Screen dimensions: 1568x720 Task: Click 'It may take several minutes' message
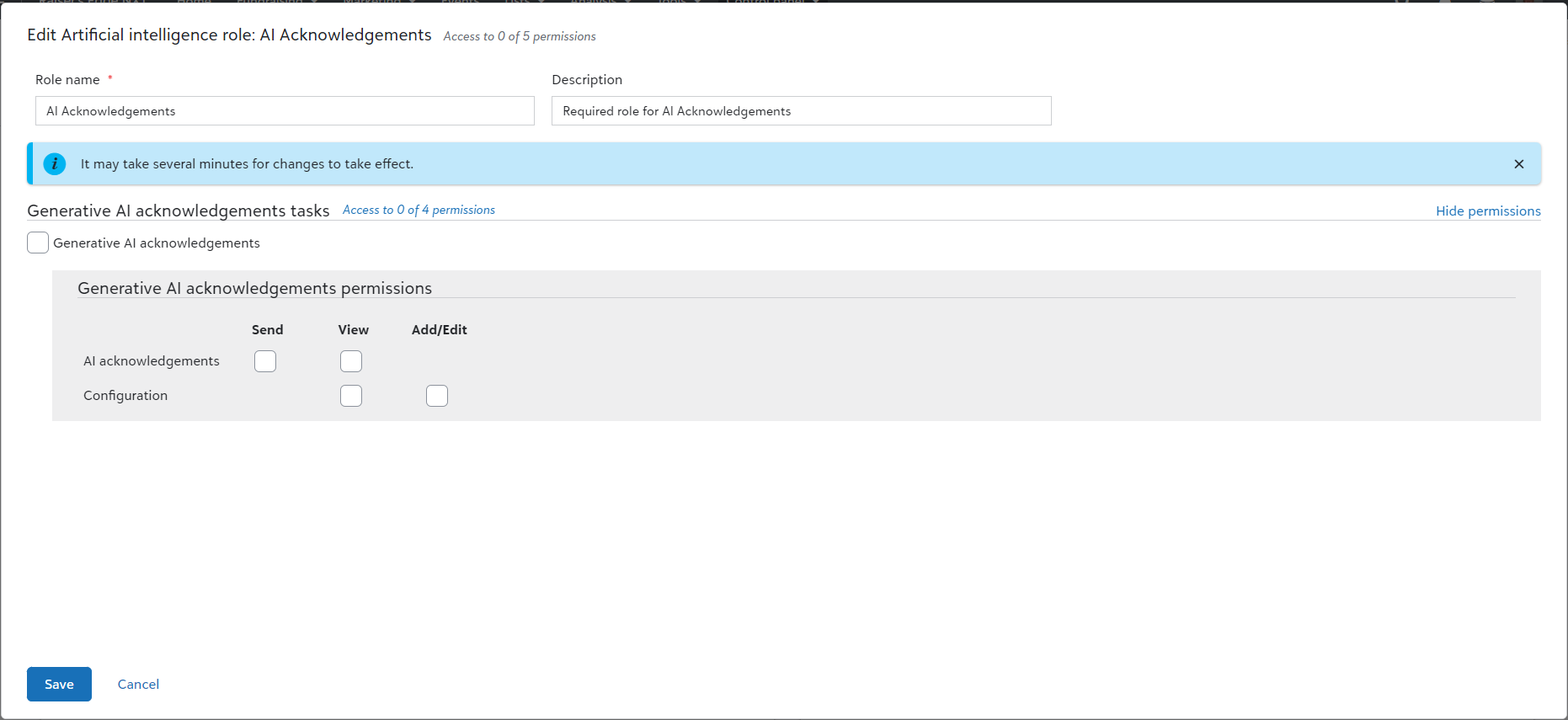tap(247, 163)
